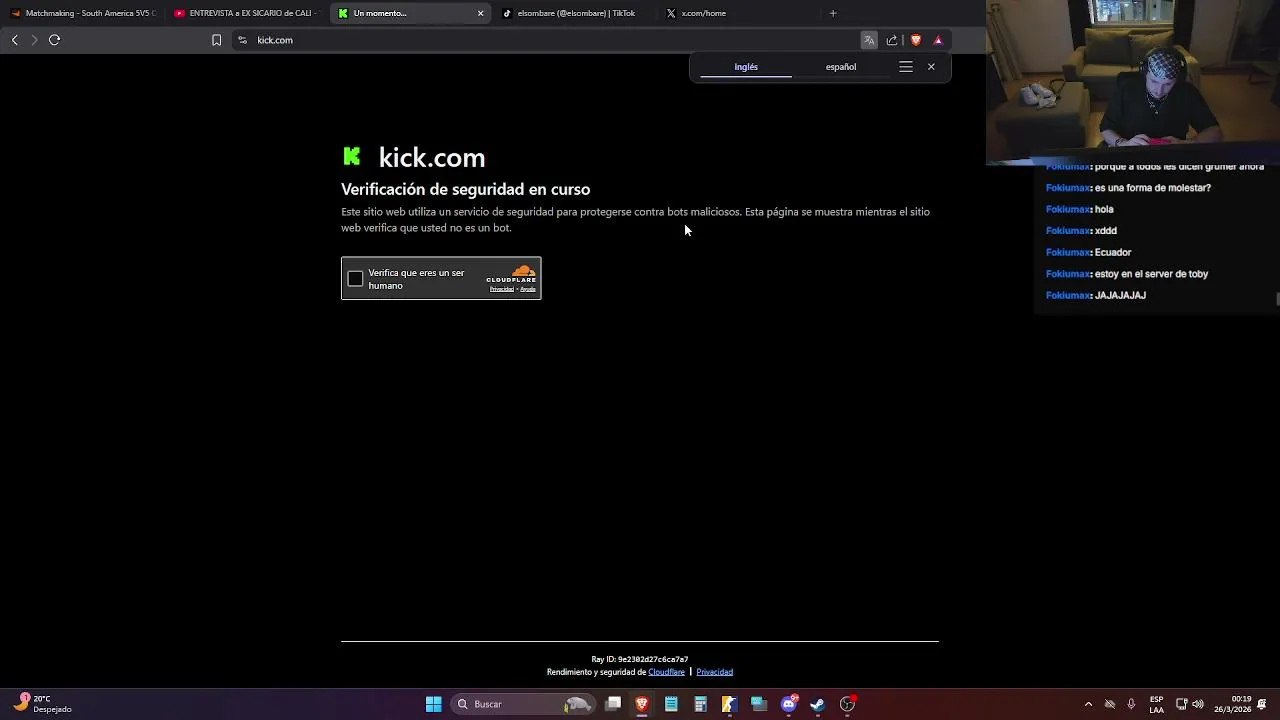The height and width of the screenshot is (720, 1280).
Task: Switch to the ENTREVISTA a EX SICARIO tab
Action: (248, 13)
